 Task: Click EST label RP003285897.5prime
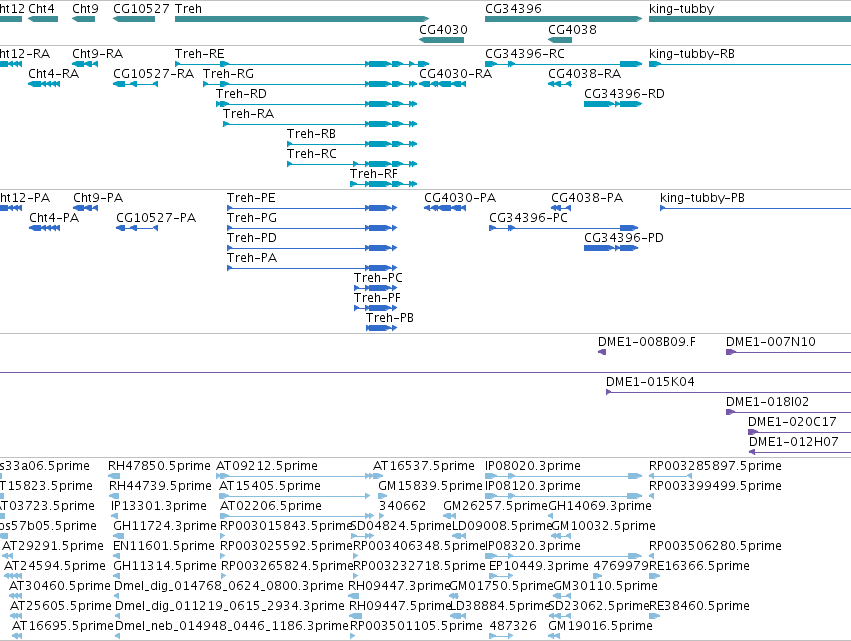715,466
